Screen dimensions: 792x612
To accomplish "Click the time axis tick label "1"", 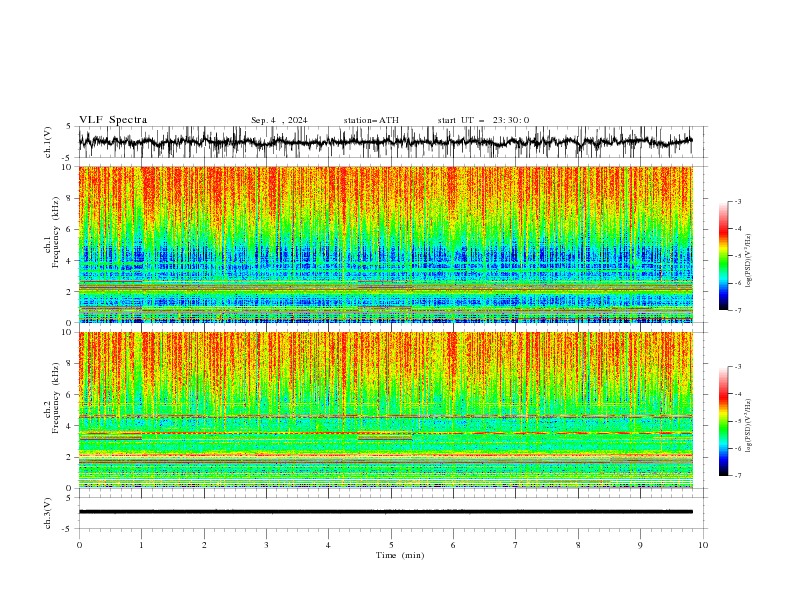I will (x=141, y=545).
